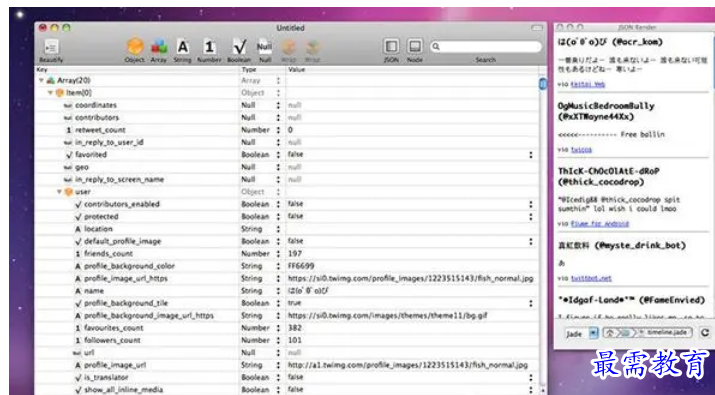Insert a Number node from the toolbar
Image resolution: width=715 pixels, height=395 pixels.
click(209, 47)
